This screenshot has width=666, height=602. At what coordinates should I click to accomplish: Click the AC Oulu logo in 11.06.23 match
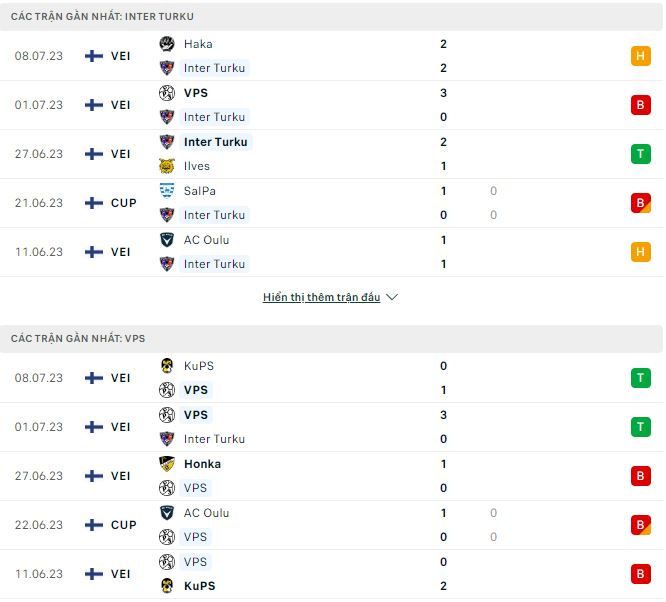pyautogui.click(x=167, y=240)
